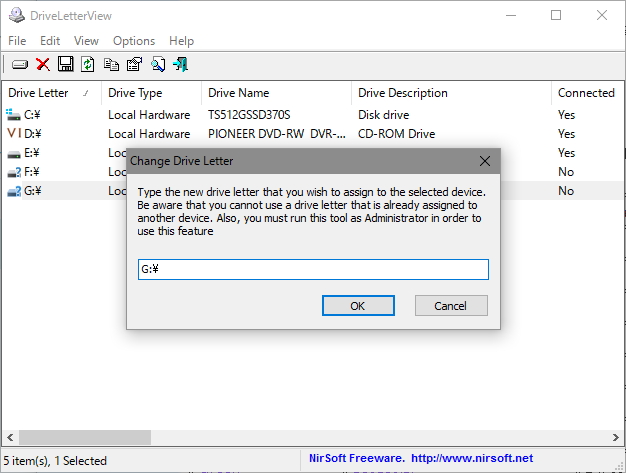
Task: Click the Change Drive Letter toolbar icon
Action: (20, 64)
